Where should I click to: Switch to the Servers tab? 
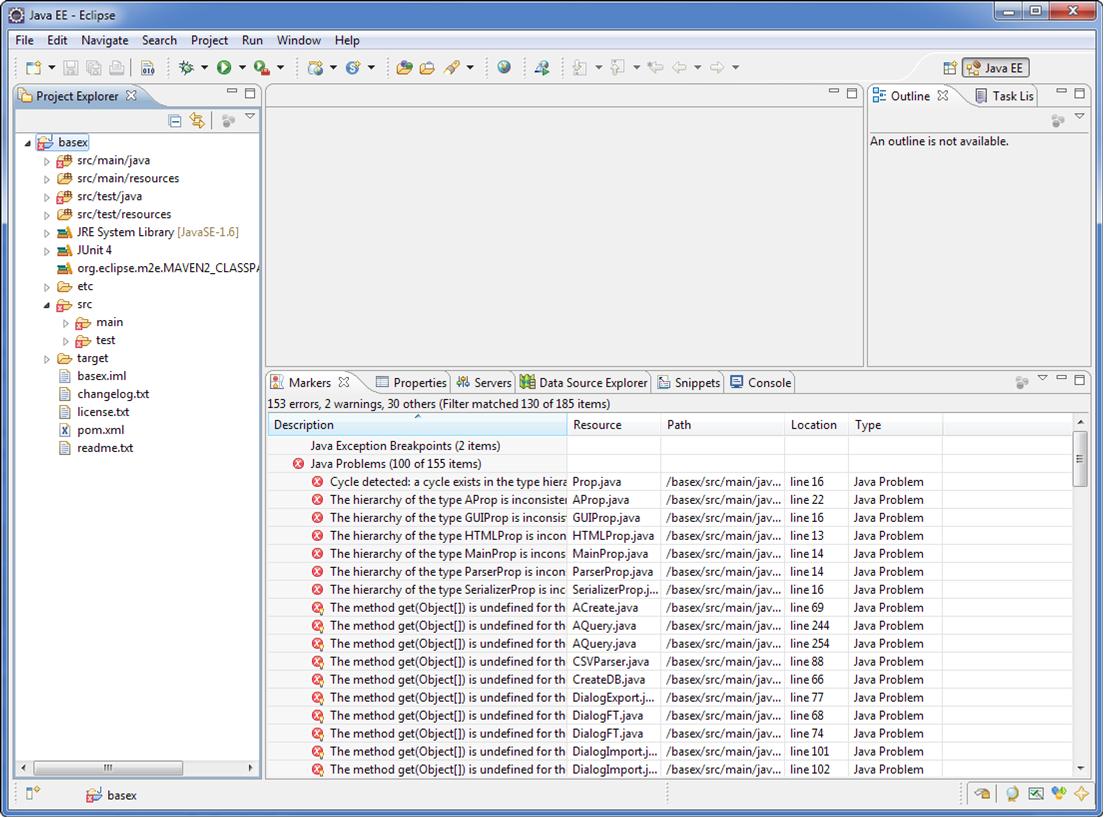click(x=483, y=382)
